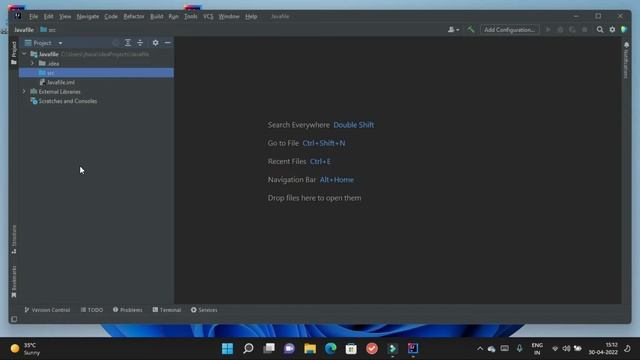The width and height of the screenshot is (640, 360).
Task: Open Project panel gear options
Action: coord(156,43)
